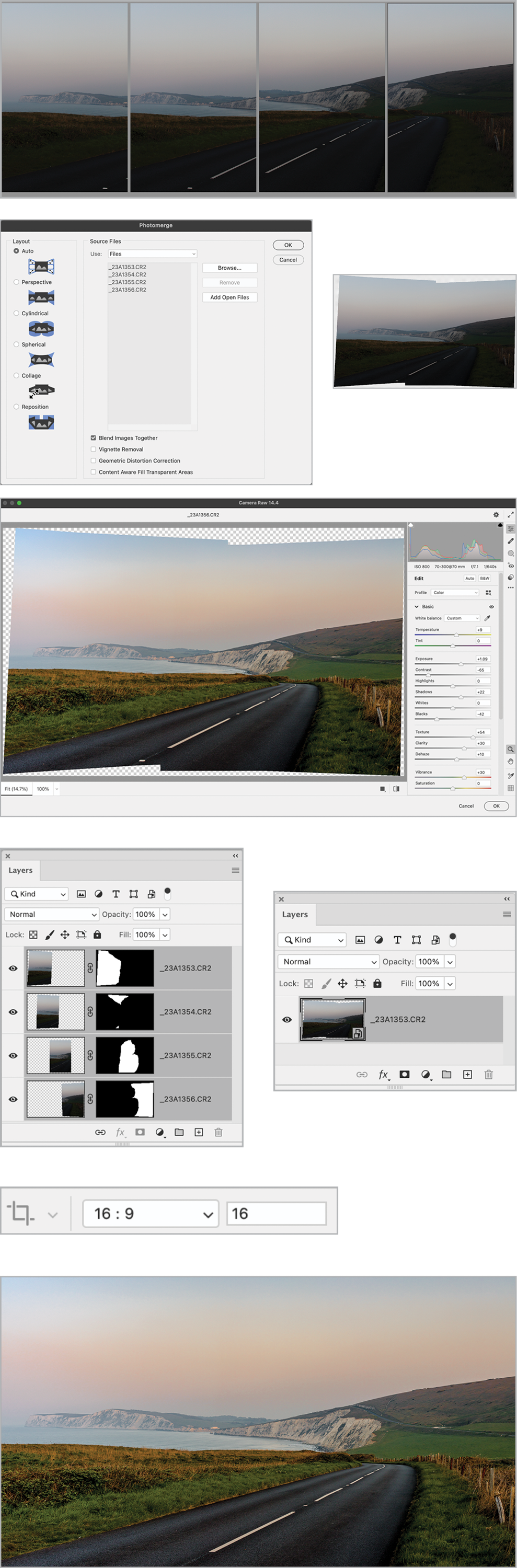Open Camera Raw preferences gear icon
The height and width of the screenshot is (1568, 517).
point(496,515)
